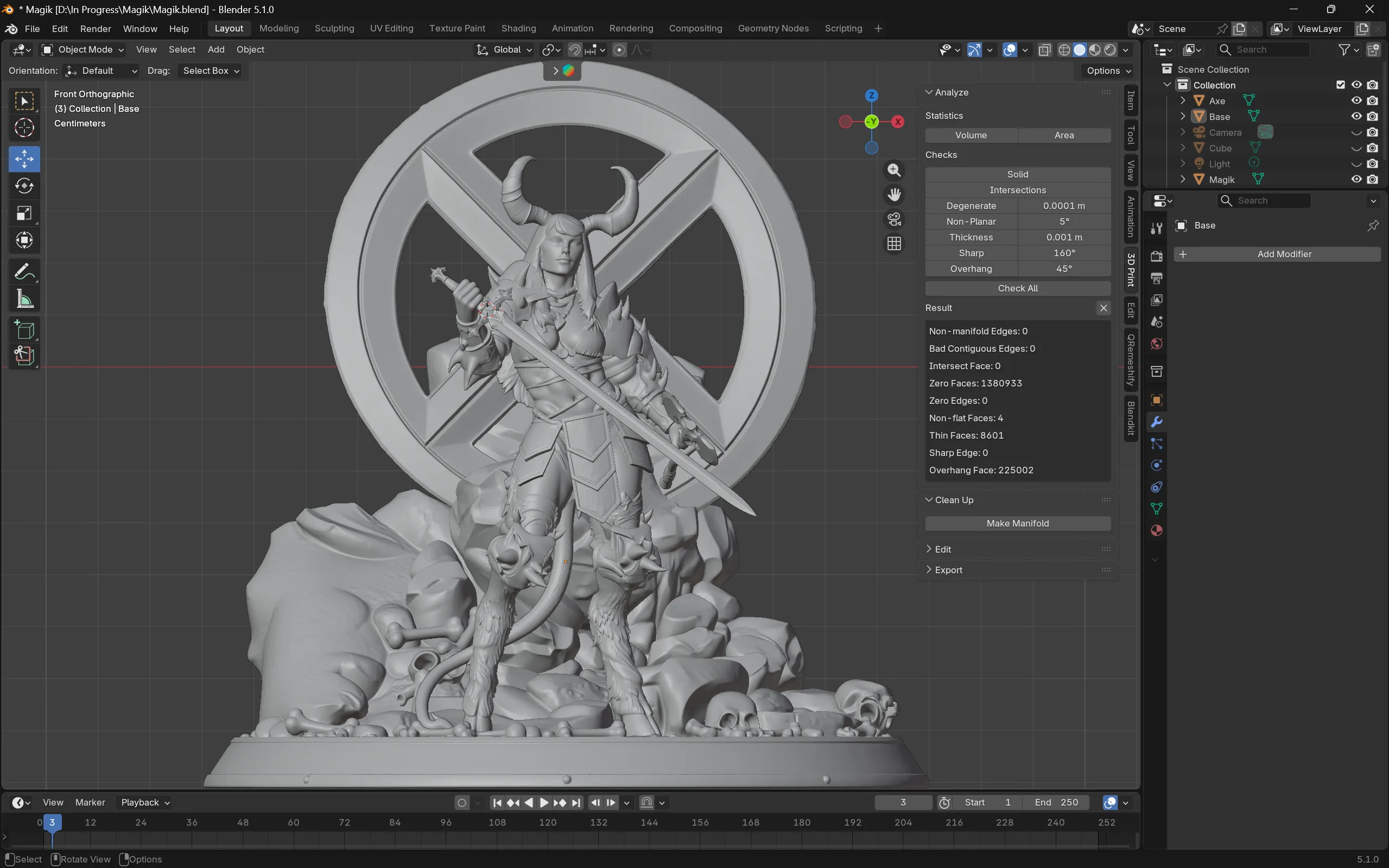Hide the Axe object in viewport

coord(1356,100)
